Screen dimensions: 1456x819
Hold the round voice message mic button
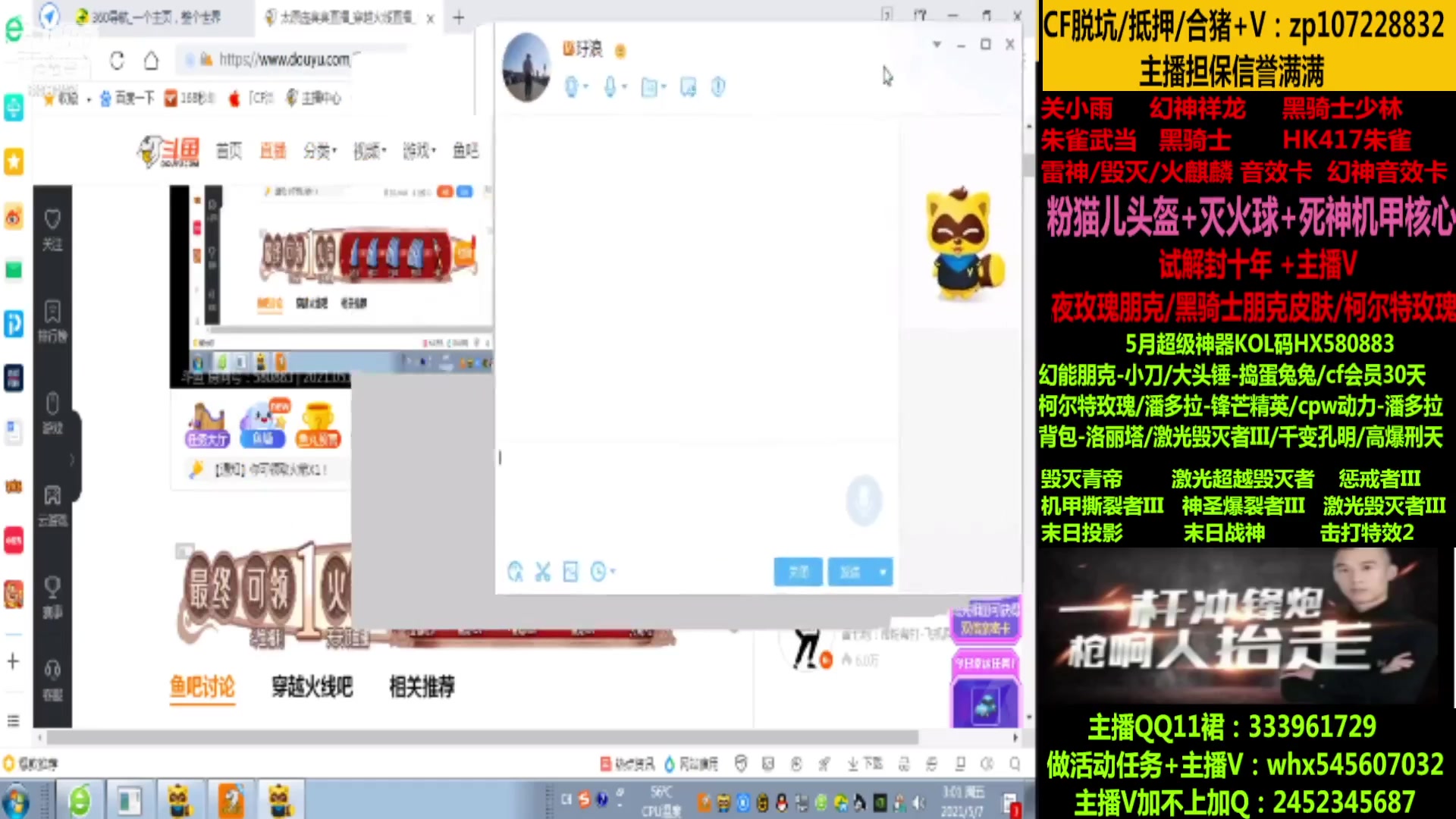pyautogui.click(x=864, y=500)
